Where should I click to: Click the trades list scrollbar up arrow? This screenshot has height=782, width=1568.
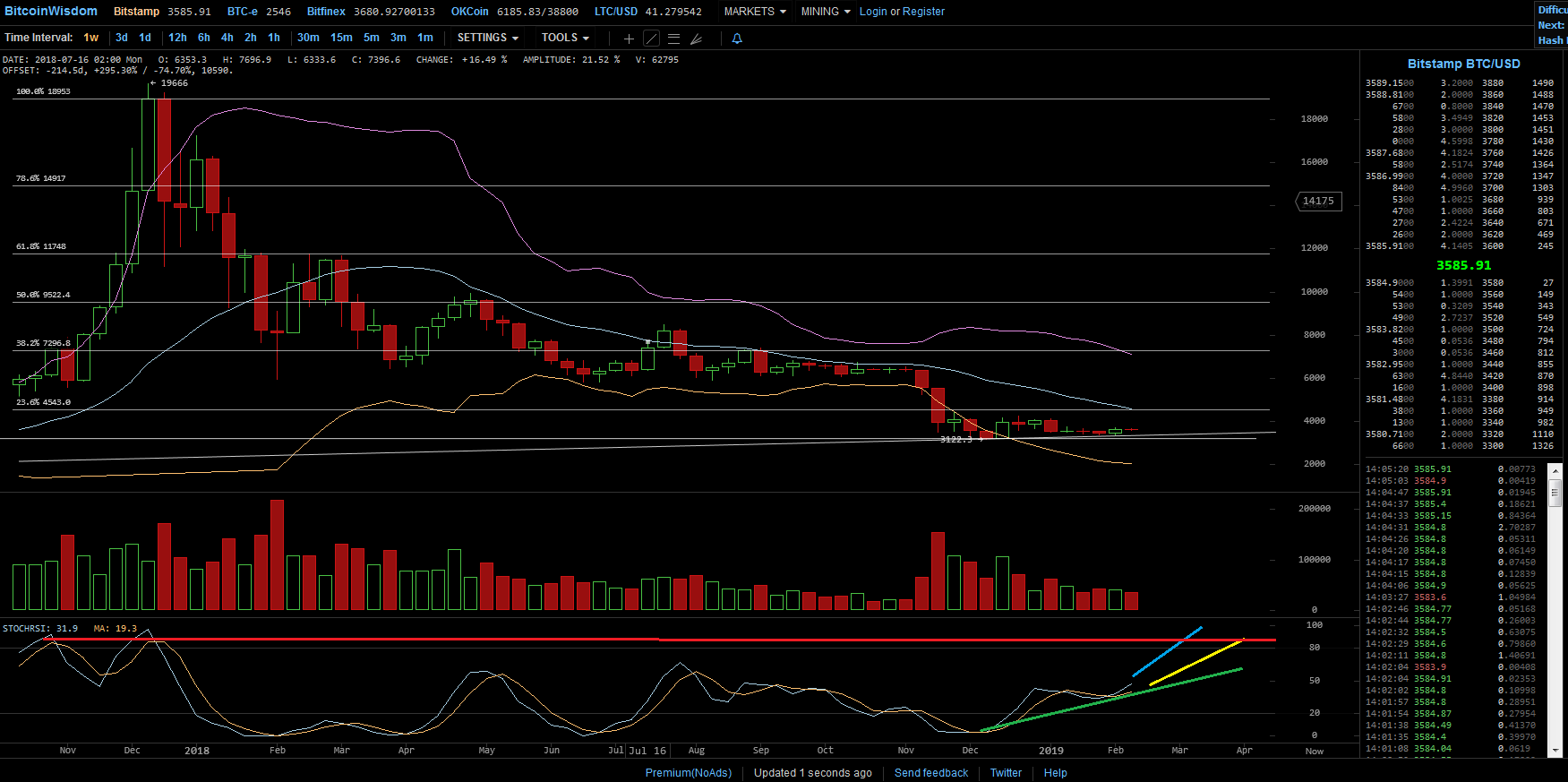[1555, 469]
